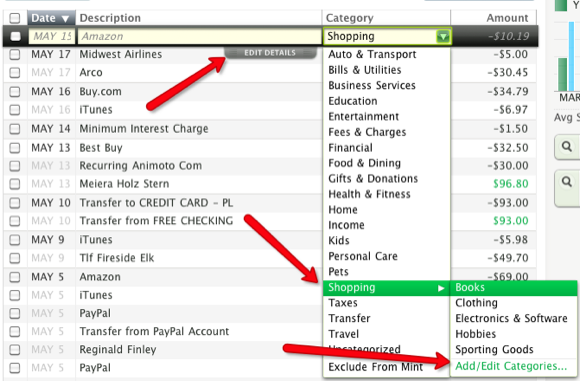Click the lower magnifier search icon

point(567,182)
